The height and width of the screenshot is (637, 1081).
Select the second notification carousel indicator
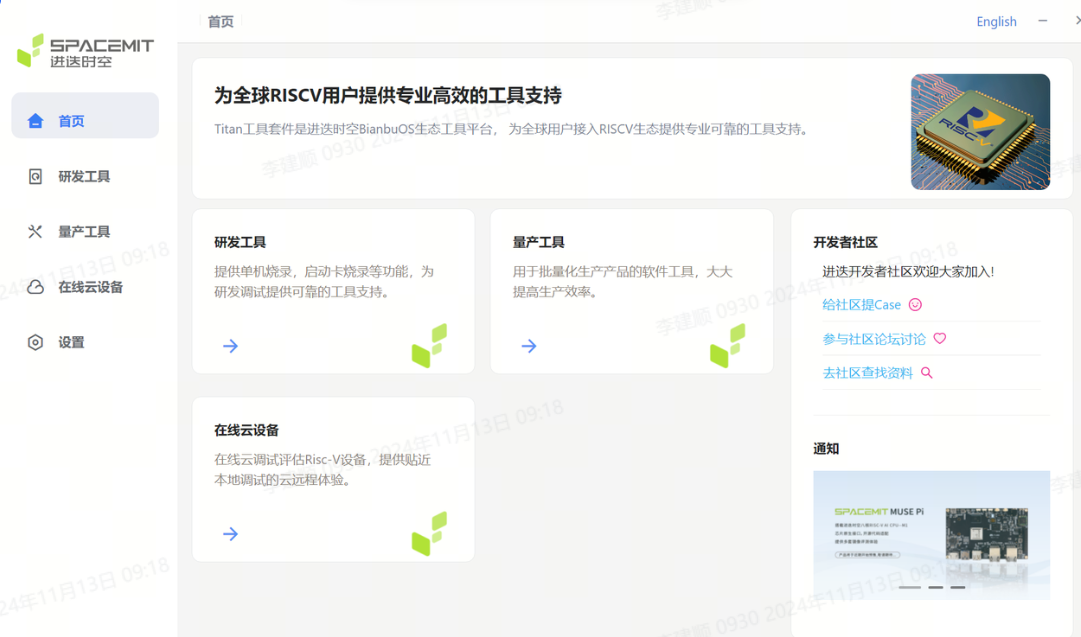click(x=936, y=587)
